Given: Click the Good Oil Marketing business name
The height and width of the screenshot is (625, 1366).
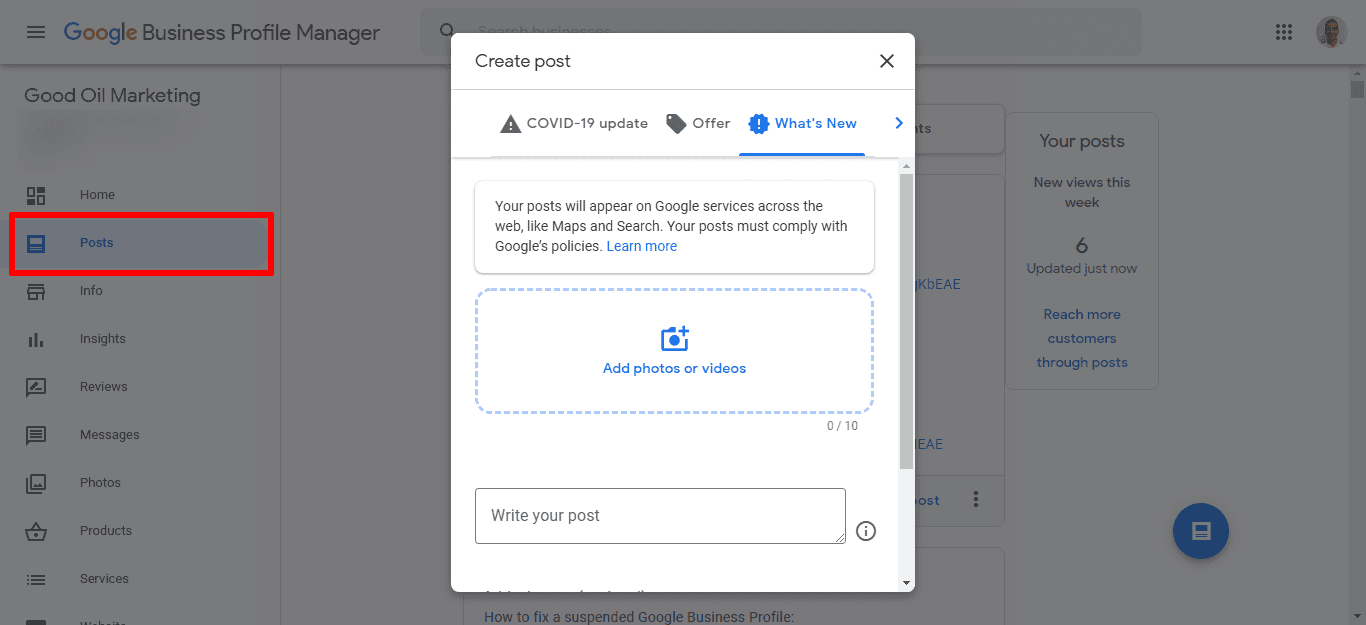Looking at the screenshot, I should coord(112,96).
